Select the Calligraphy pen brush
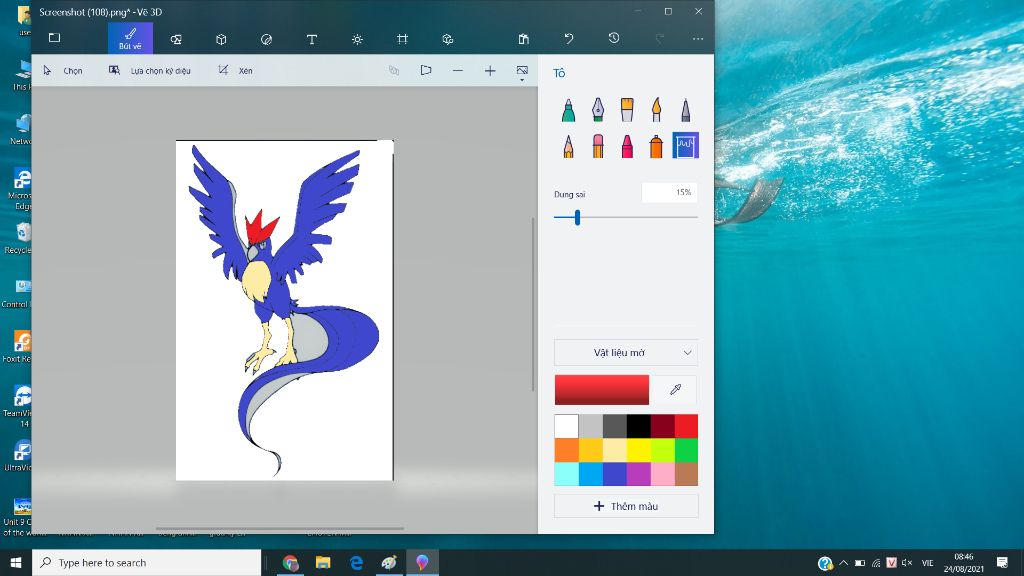This screenshot has width=1024, height=576. pos(598,110)
